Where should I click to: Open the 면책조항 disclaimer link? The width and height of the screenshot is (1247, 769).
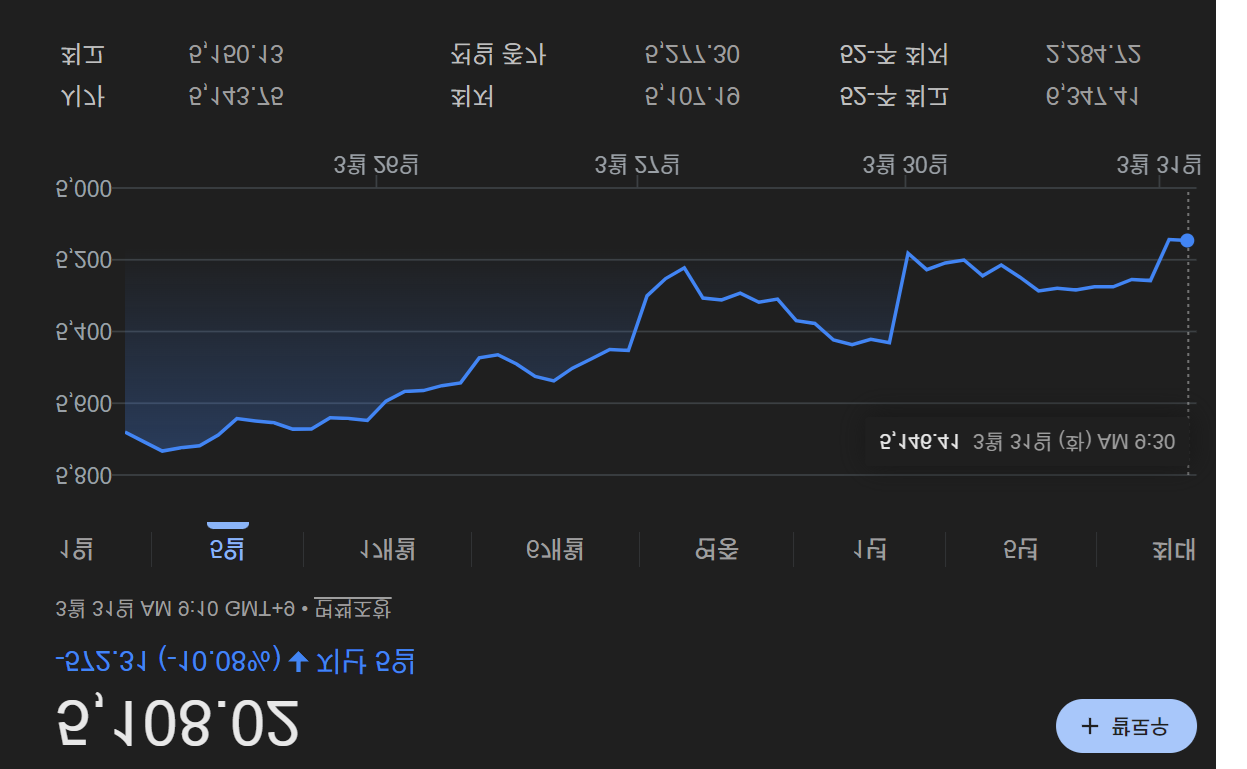(x=353, y=608)
